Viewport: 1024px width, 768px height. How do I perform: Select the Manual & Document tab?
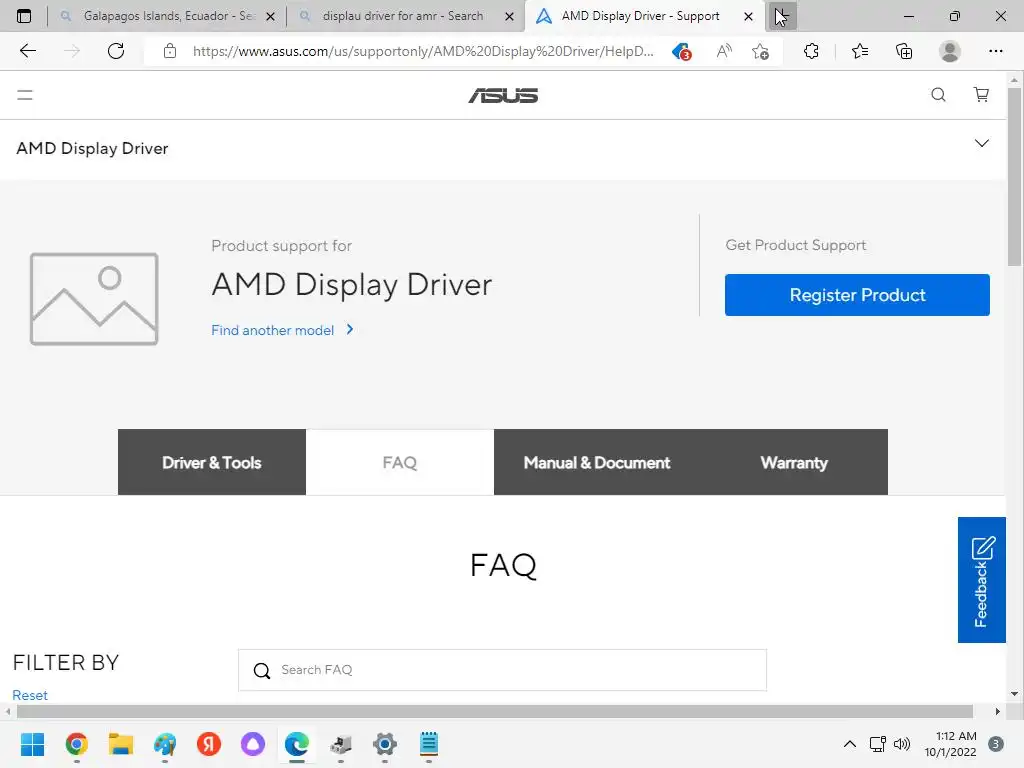point(597,462)
